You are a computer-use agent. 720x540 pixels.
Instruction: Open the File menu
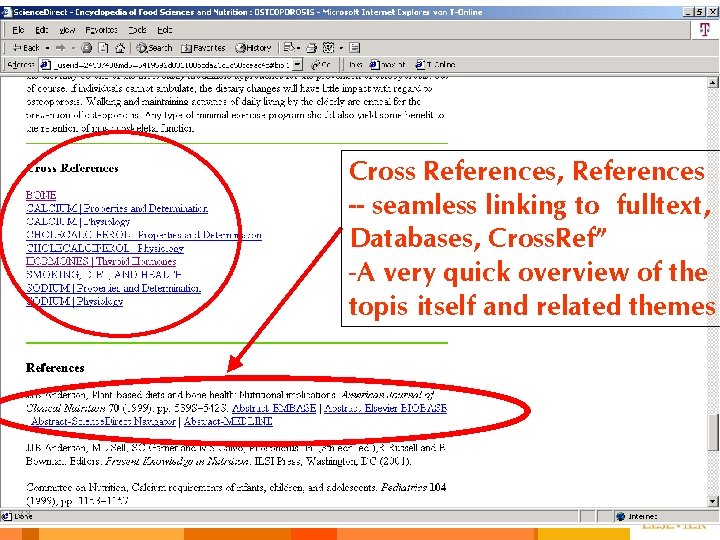coord(18,30)
